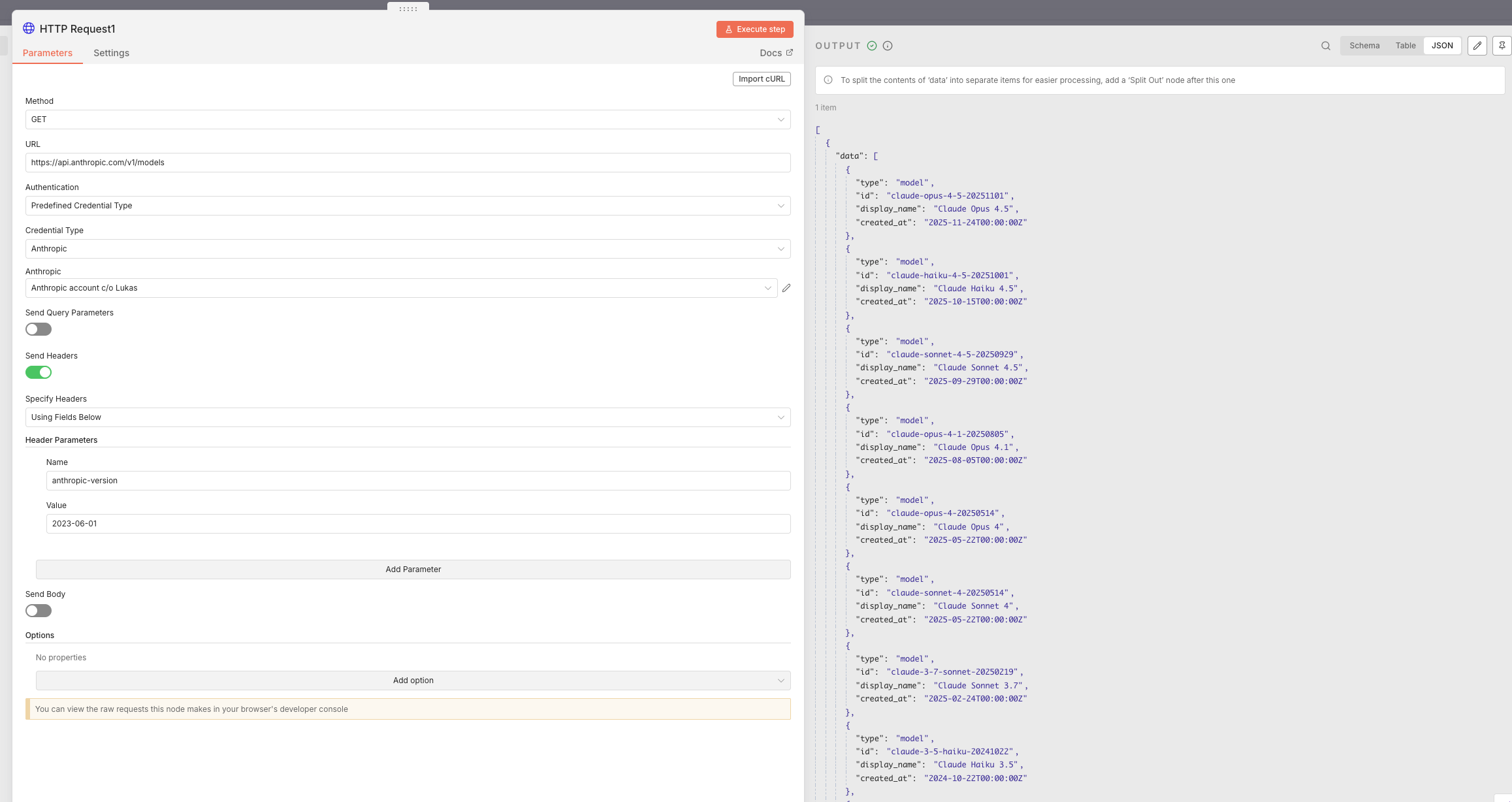The width and height of the screenshot is (1512, 802).
Task: Disable the Send Headers toggle
Action: (x=39, y=372)
